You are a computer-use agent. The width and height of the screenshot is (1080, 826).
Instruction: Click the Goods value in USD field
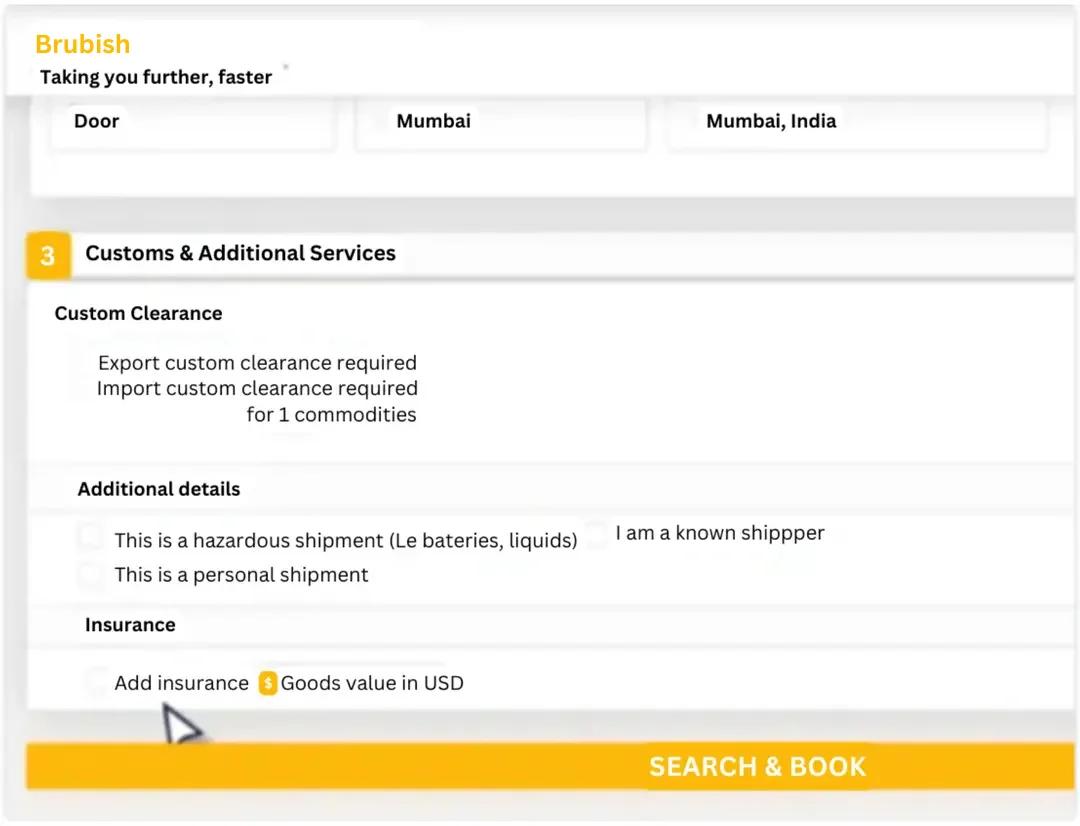click(x=372, y=683)
